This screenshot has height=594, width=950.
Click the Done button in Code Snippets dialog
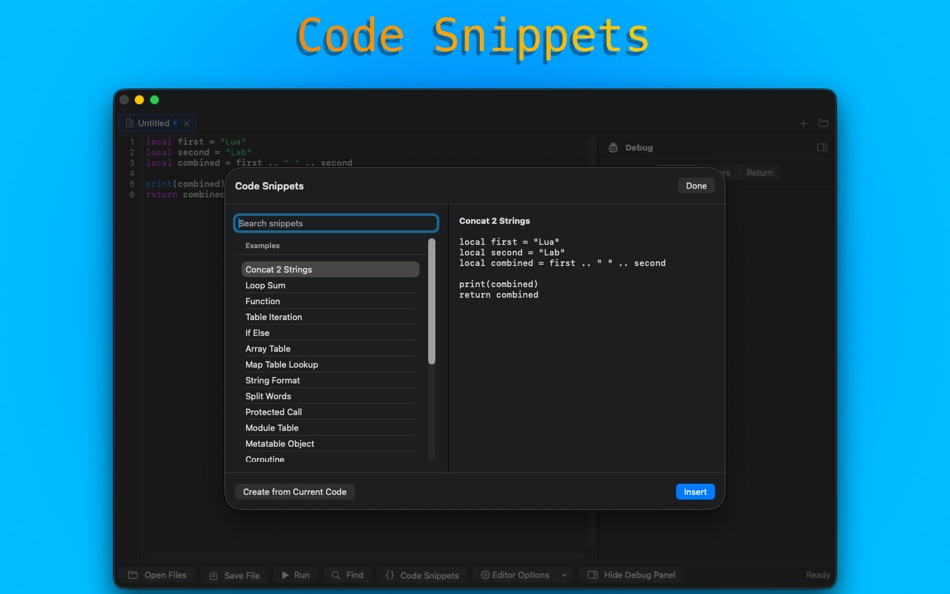coord(696,186)
